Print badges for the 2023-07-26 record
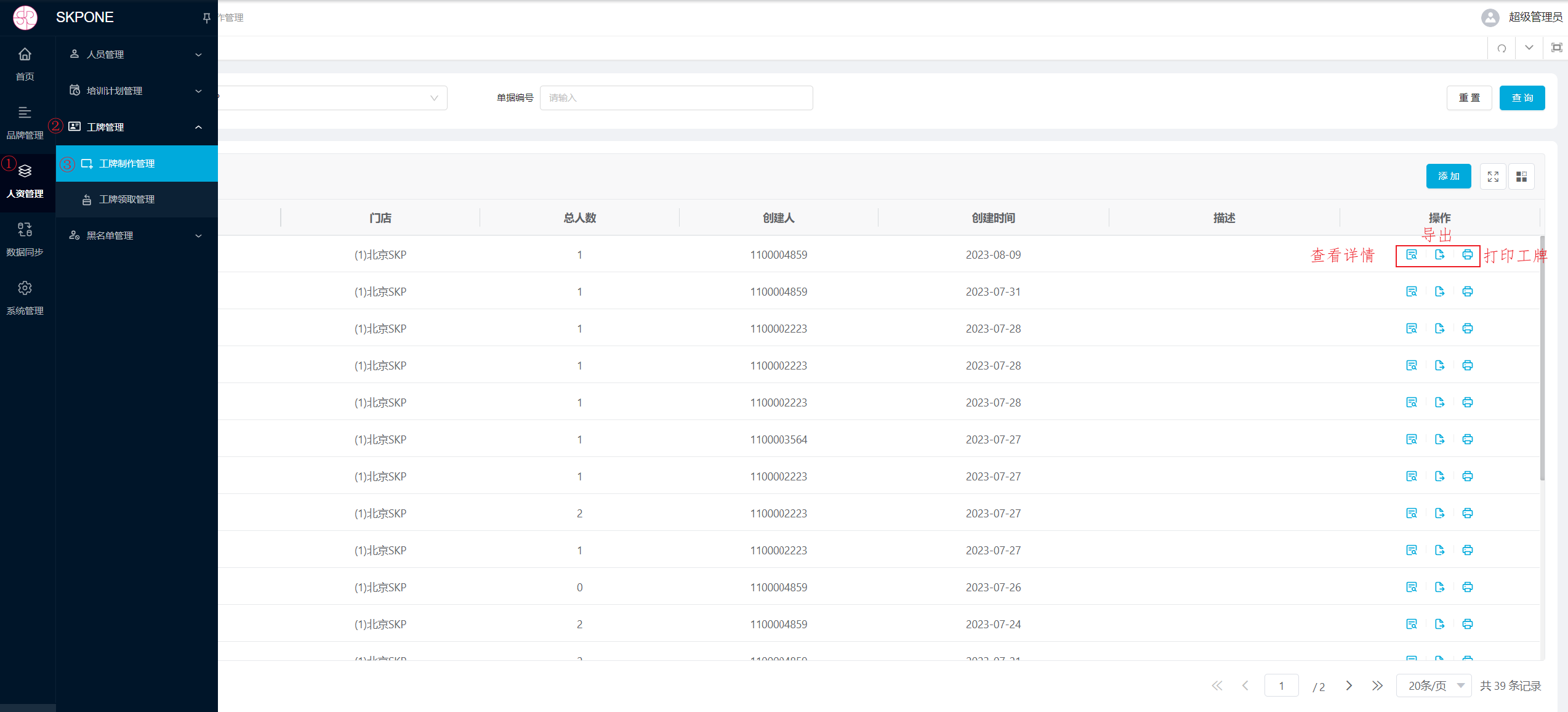Viewport: 1568px width, 712px height. click(x=1468, y=587)
